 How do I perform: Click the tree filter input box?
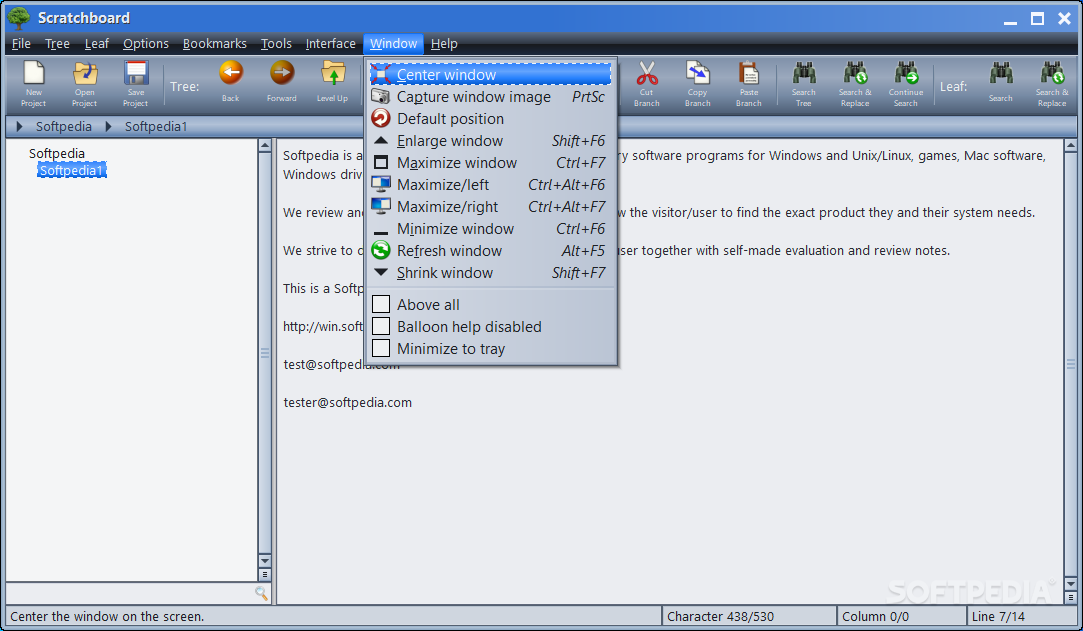click(x=130, y=592)
